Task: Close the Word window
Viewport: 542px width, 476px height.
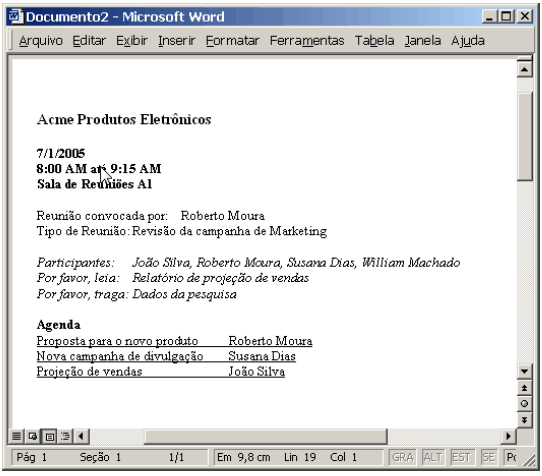Action: [x=525, y=16]
